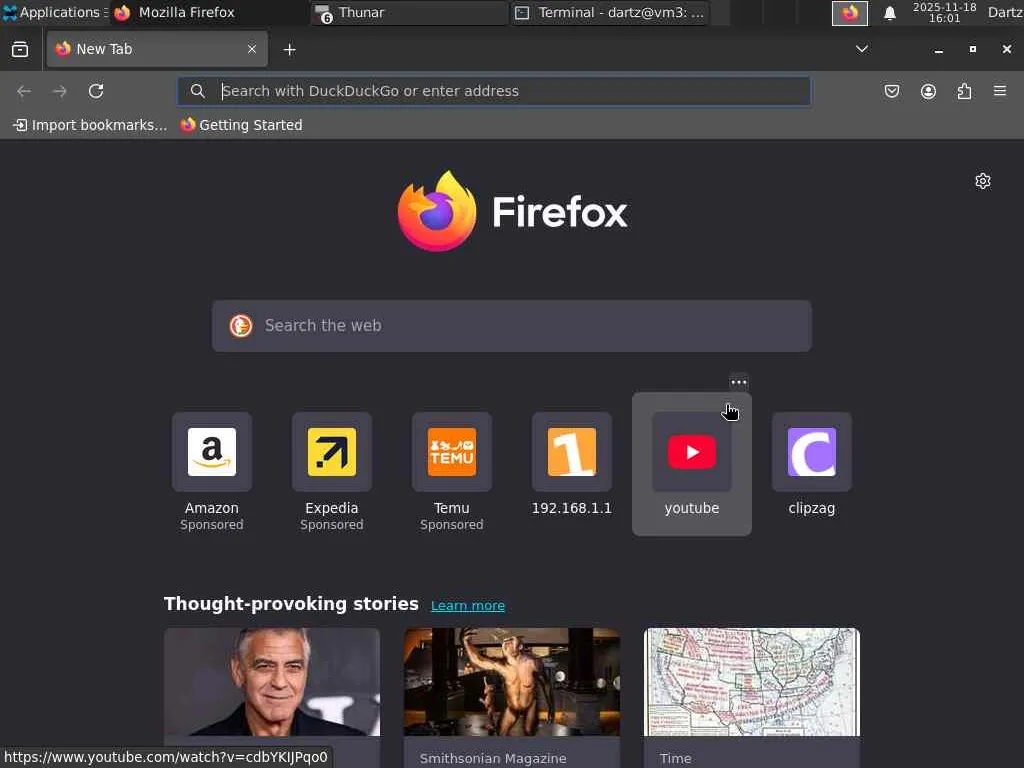Open the youtube tile's three-dot menu
Screen dimensions: 1024x768
(x=739, y=382)
